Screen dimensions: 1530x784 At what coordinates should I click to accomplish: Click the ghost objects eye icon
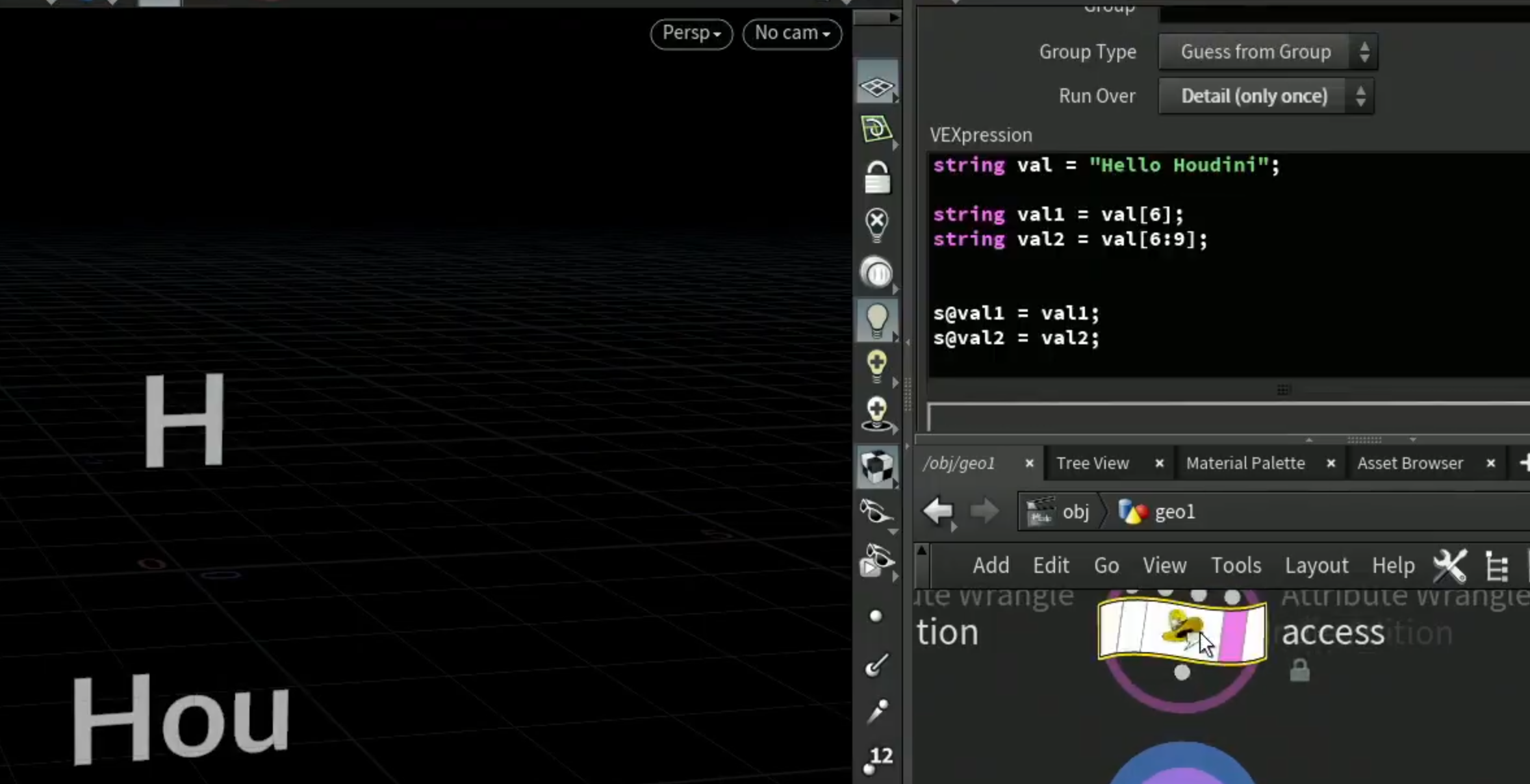pos(876,560)
